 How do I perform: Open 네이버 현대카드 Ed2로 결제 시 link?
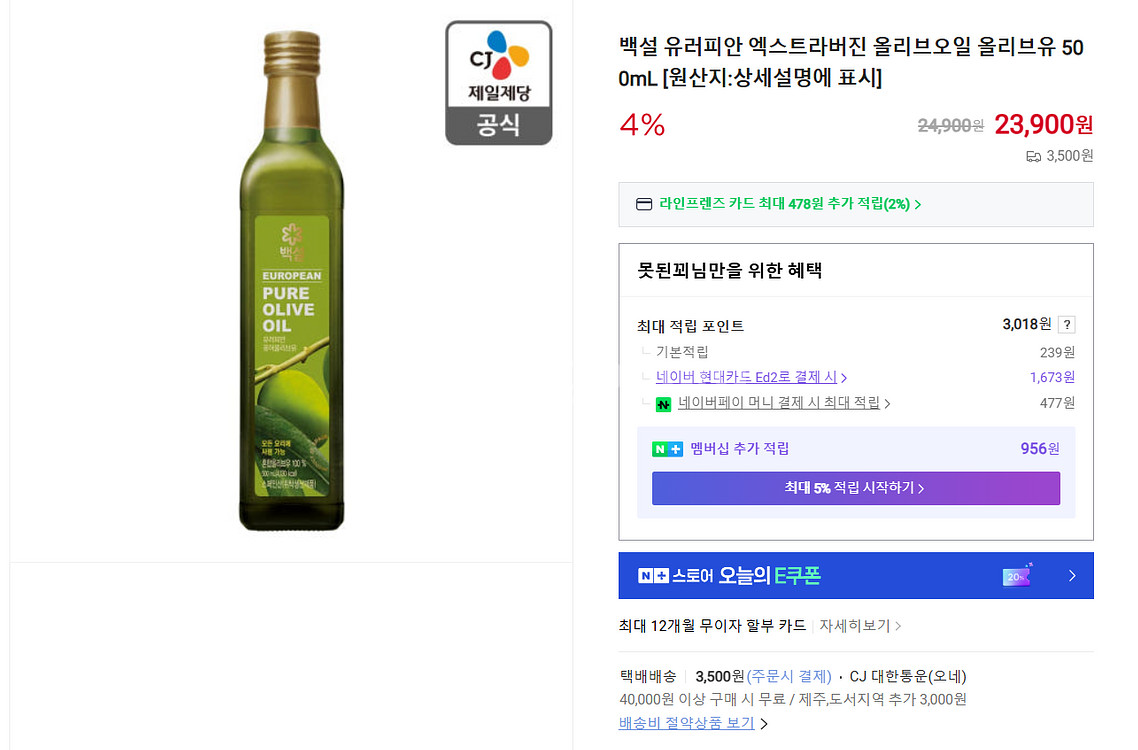746,377
